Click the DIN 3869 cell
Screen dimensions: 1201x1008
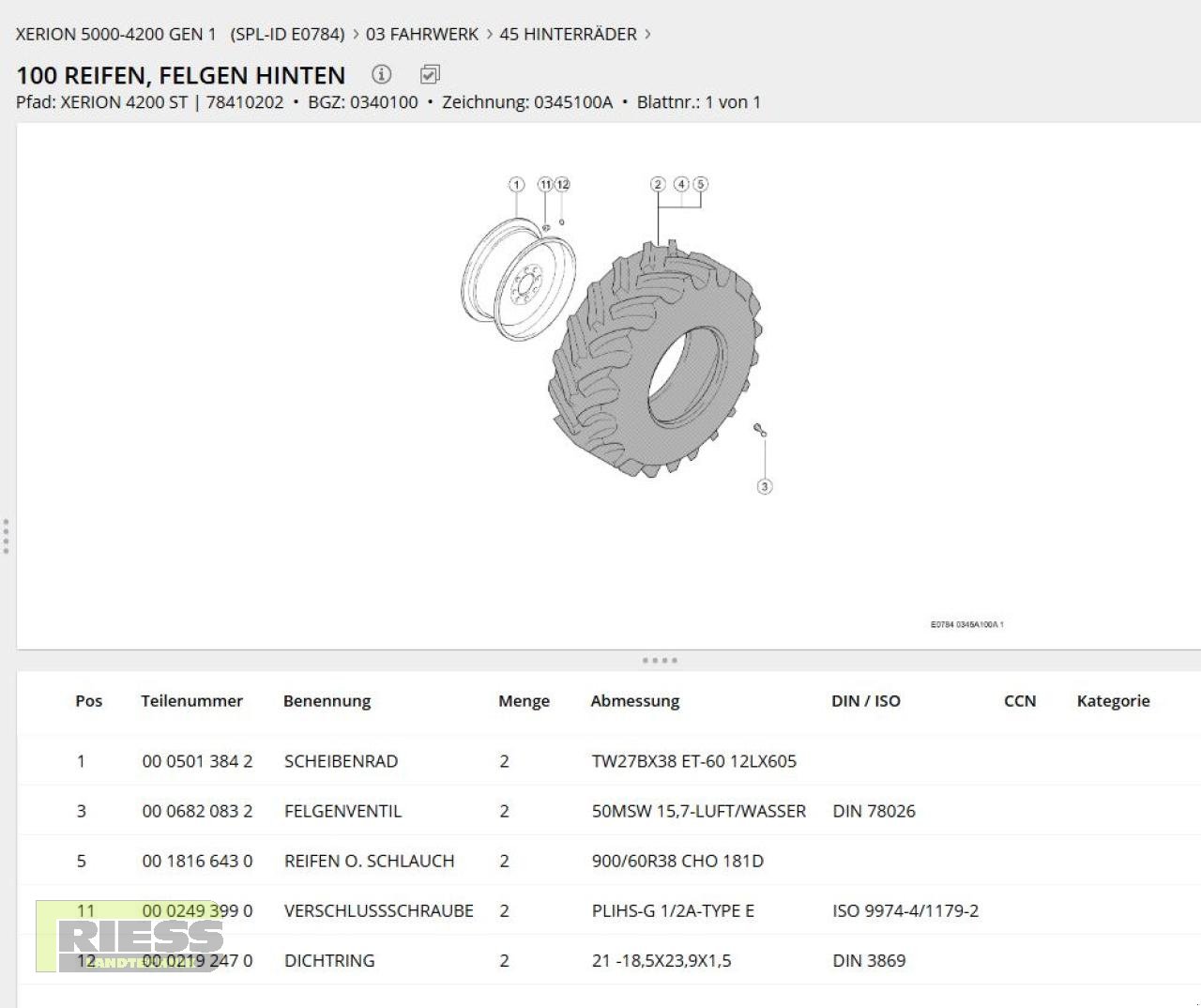pos(869,960)
